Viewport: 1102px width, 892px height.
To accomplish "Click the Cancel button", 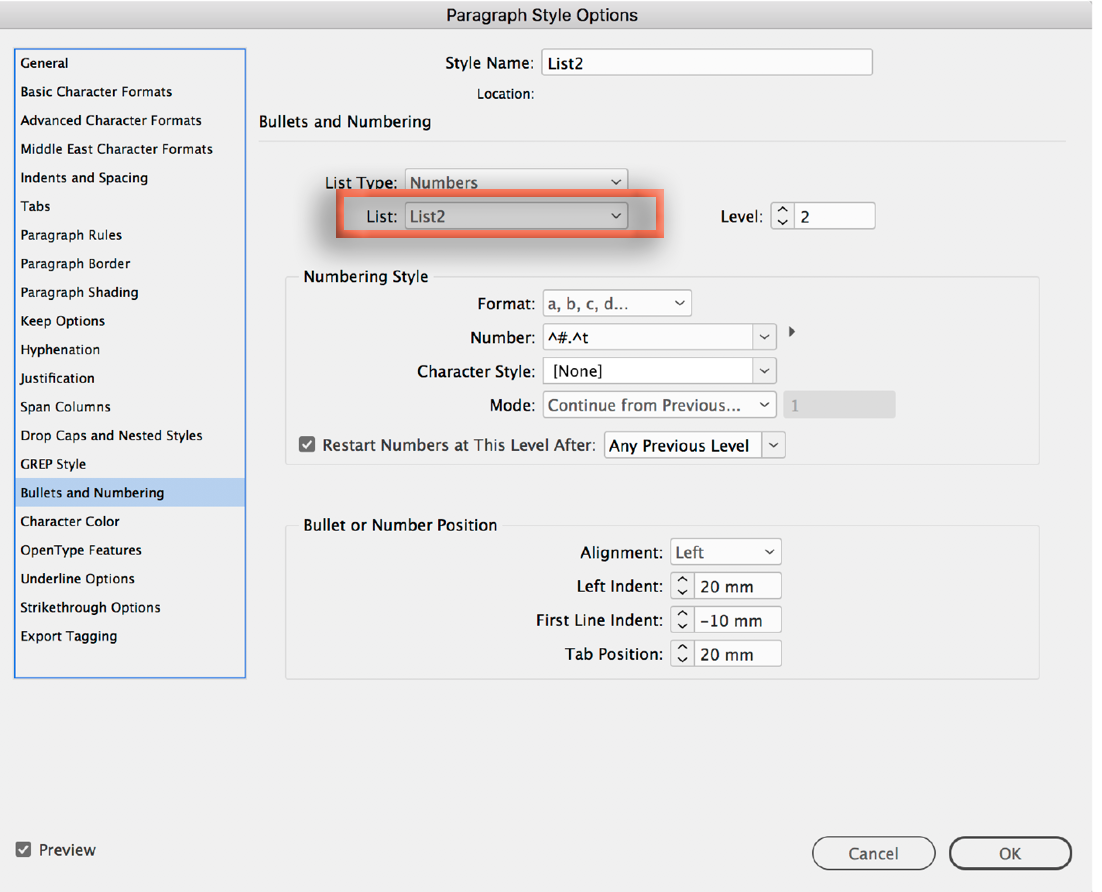I will click(873, 853).
